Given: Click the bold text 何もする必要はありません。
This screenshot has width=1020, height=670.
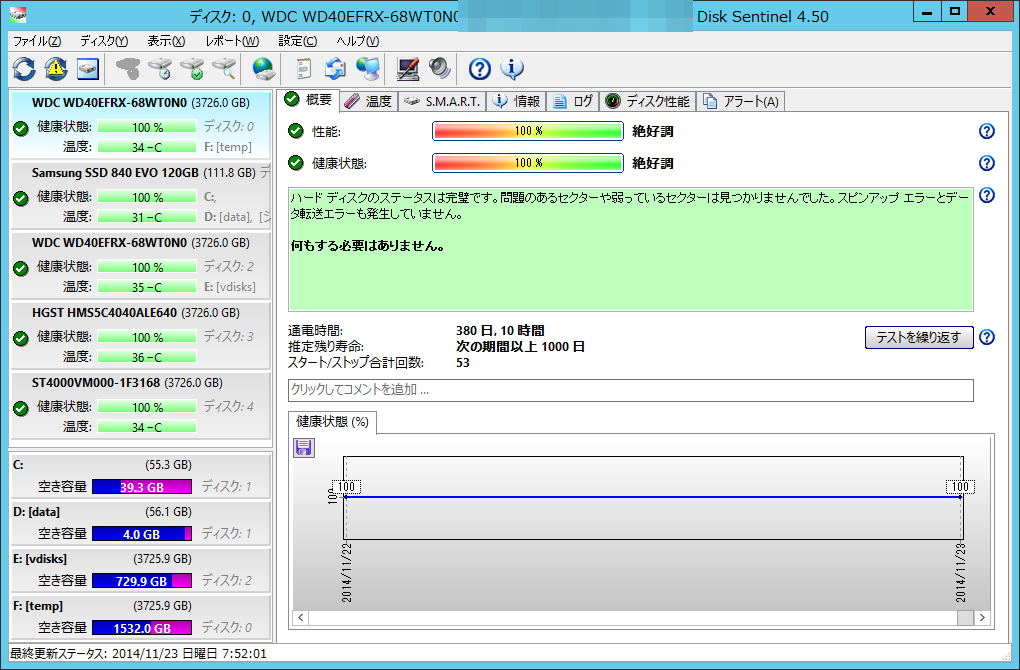Looking at the screenshot, I should tap(368, 246).
